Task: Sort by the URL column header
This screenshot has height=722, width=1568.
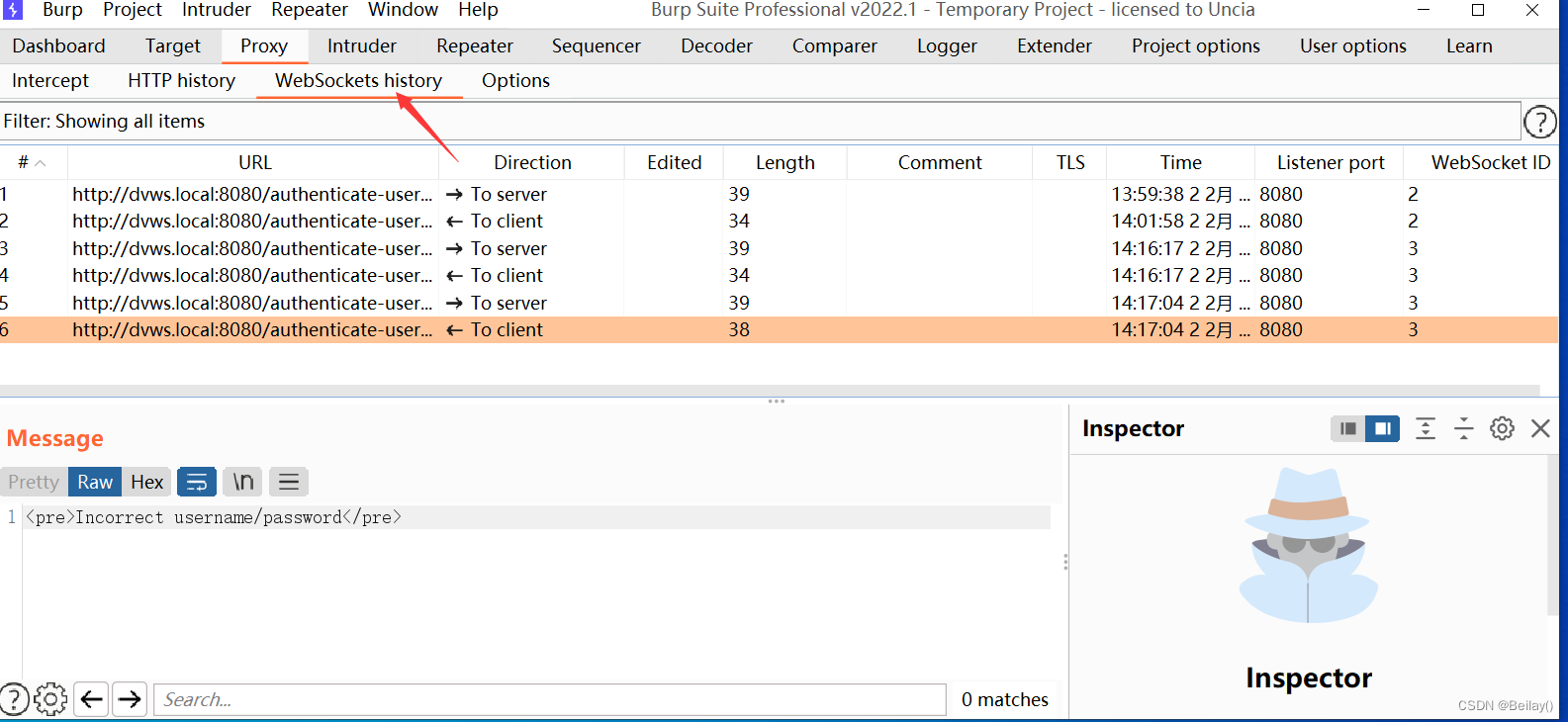Action: click(254, 162)
